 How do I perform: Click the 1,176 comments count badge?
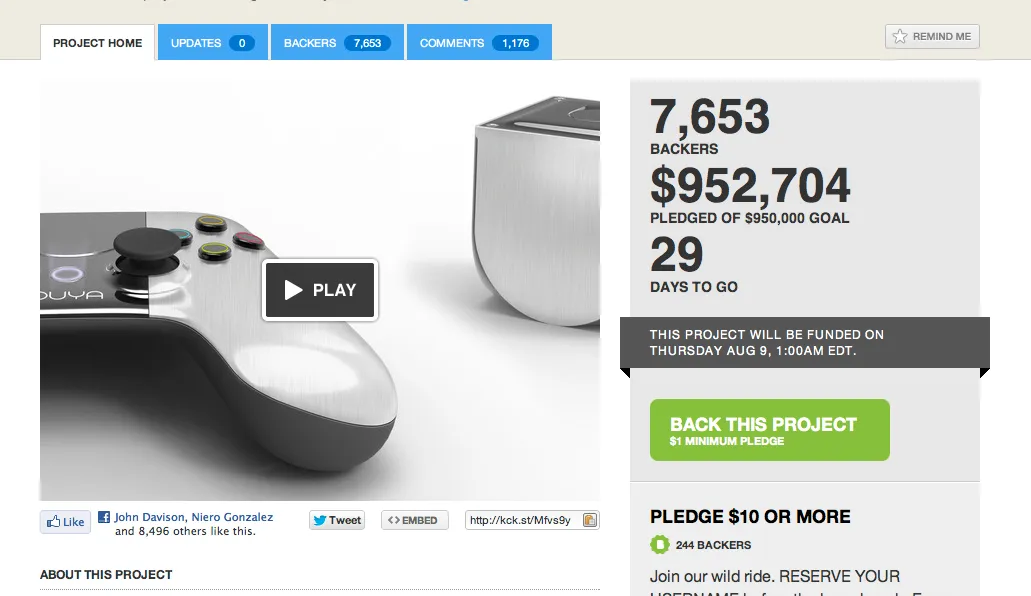click(516, 43)
